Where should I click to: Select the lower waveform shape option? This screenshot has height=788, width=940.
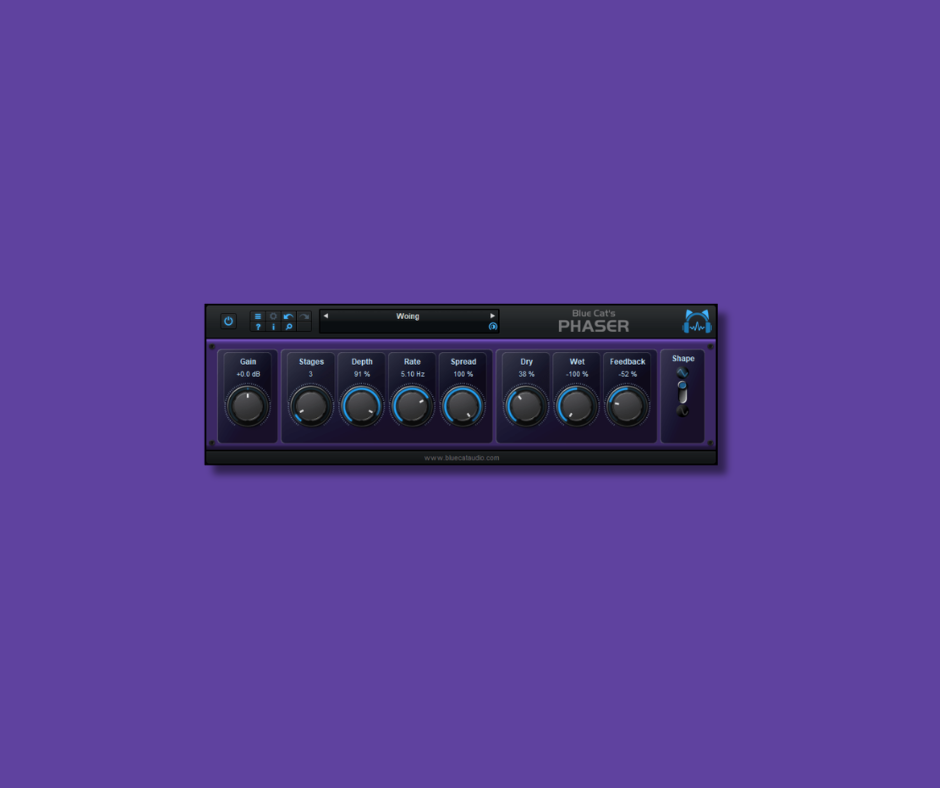(x=683, y=410)
